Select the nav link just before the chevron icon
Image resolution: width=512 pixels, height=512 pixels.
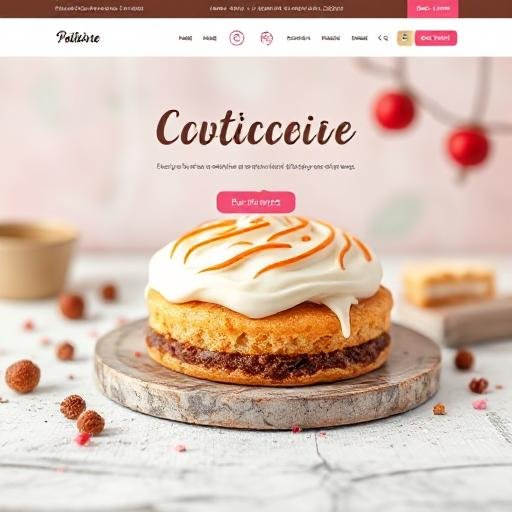tap(359, 38)
